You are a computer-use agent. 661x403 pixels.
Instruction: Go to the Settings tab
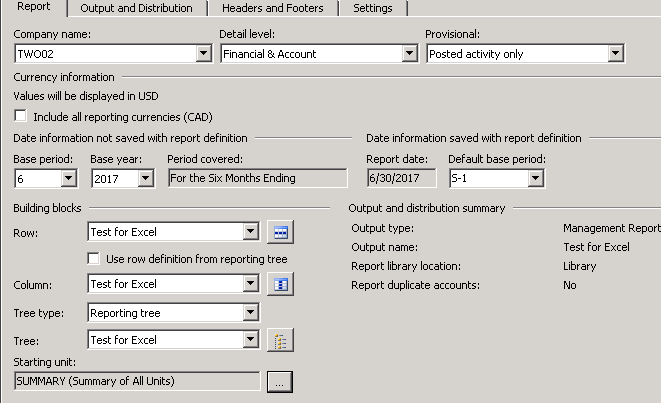[x=372, y=8]
